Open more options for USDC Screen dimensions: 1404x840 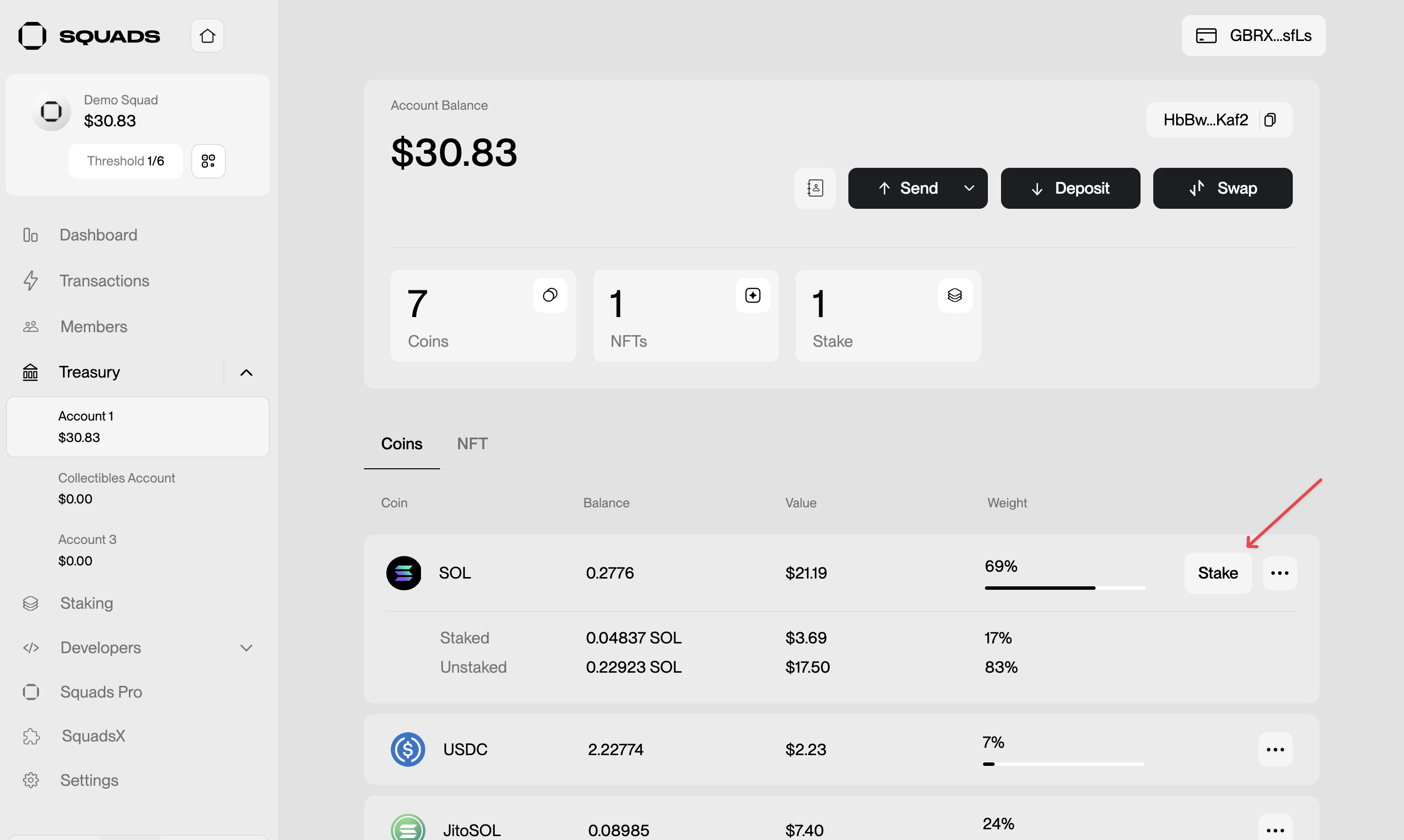coord(1275,749)
